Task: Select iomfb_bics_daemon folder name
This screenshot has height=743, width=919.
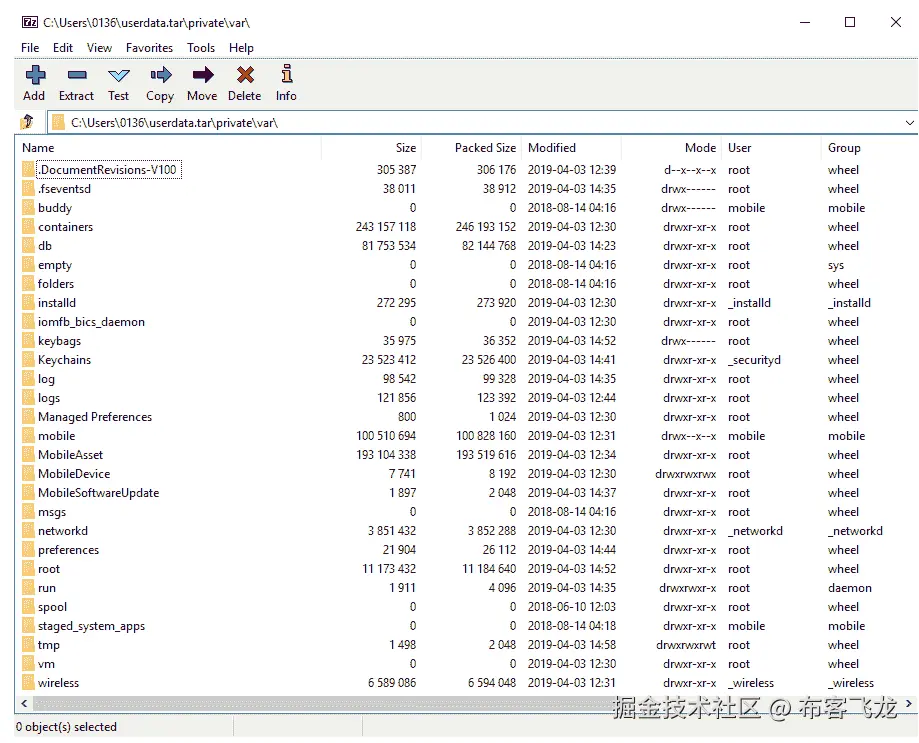Action: tap(91, 322)
